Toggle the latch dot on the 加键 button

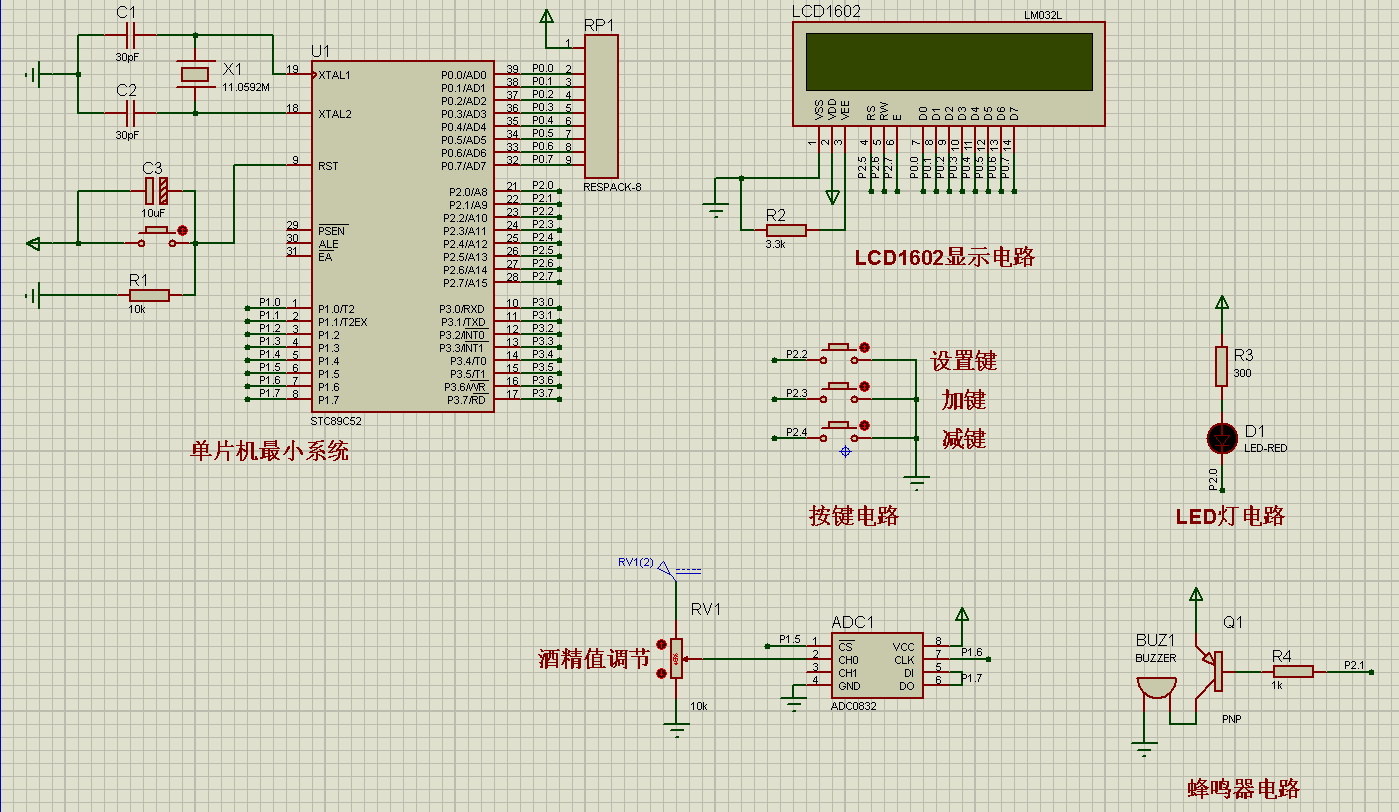(865, 386)
